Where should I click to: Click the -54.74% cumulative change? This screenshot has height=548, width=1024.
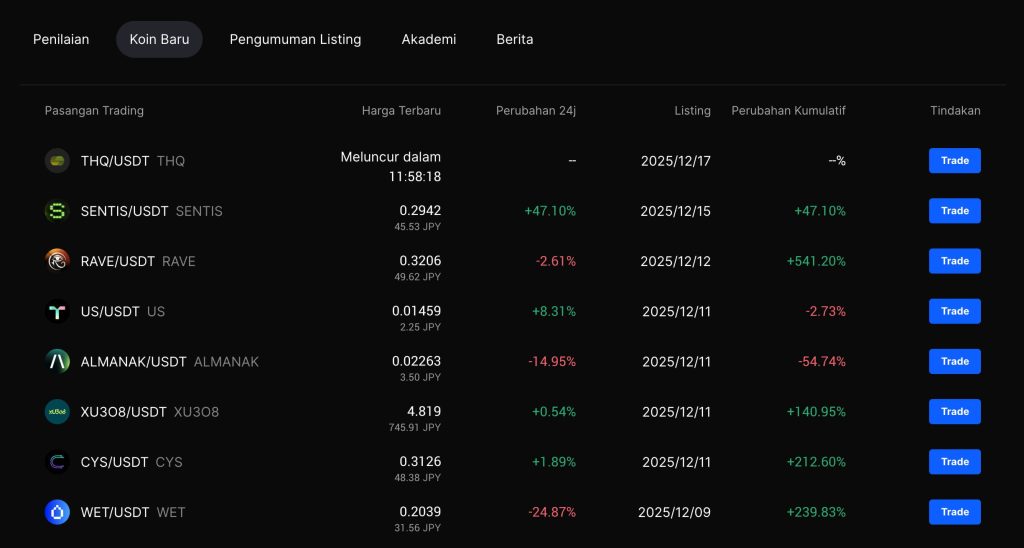822,361
